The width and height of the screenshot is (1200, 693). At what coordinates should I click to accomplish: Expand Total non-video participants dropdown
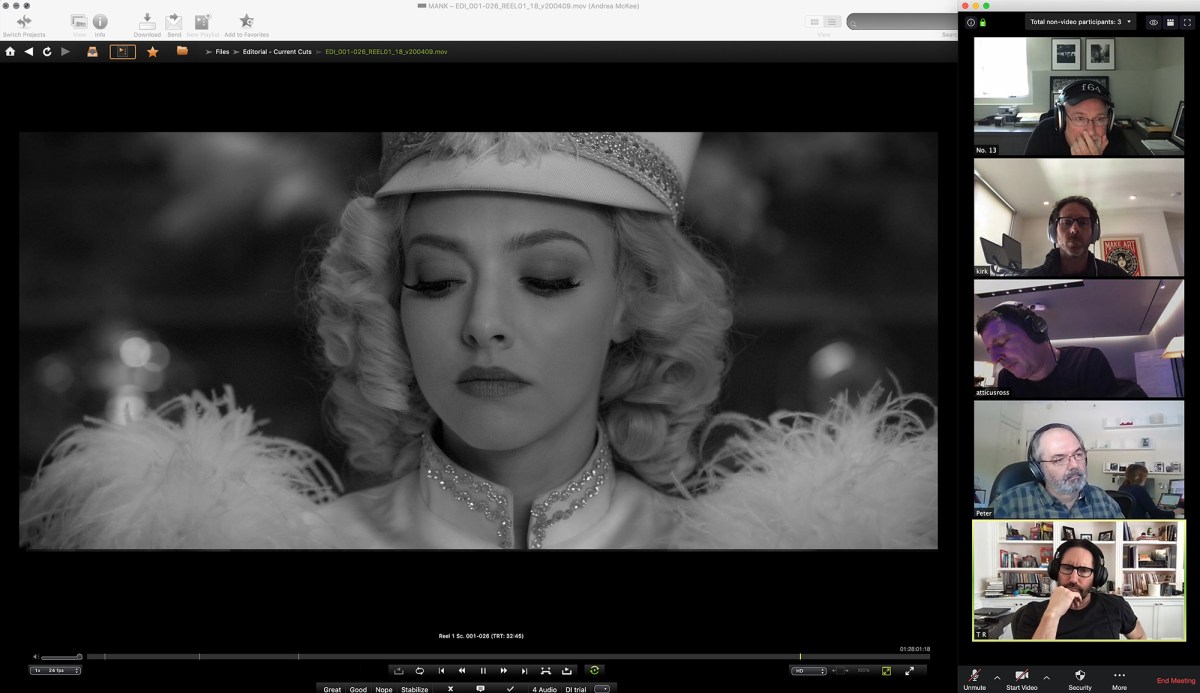(x=1080, y=22)
